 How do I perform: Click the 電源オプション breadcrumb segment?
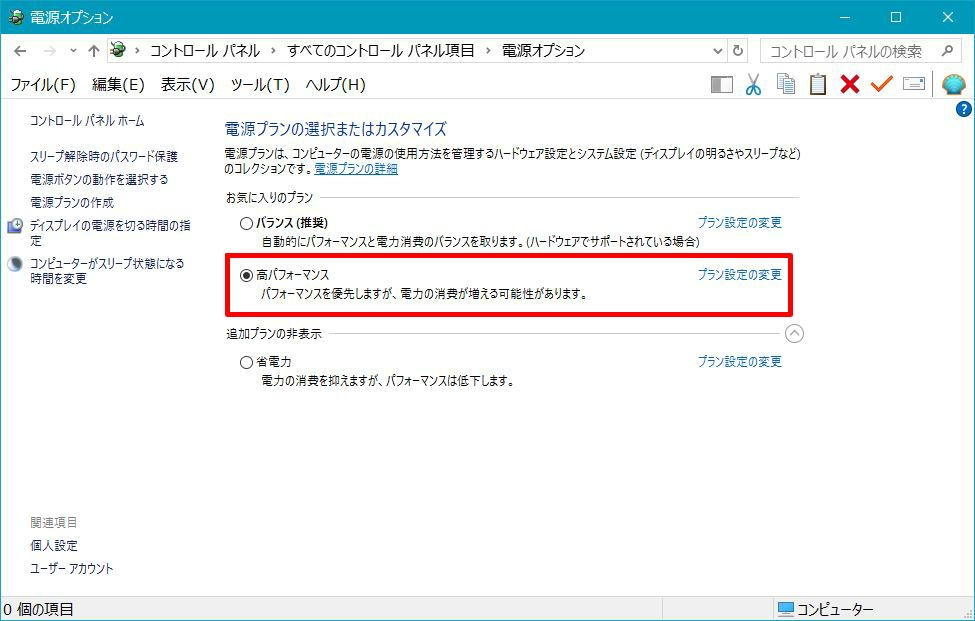543,50
